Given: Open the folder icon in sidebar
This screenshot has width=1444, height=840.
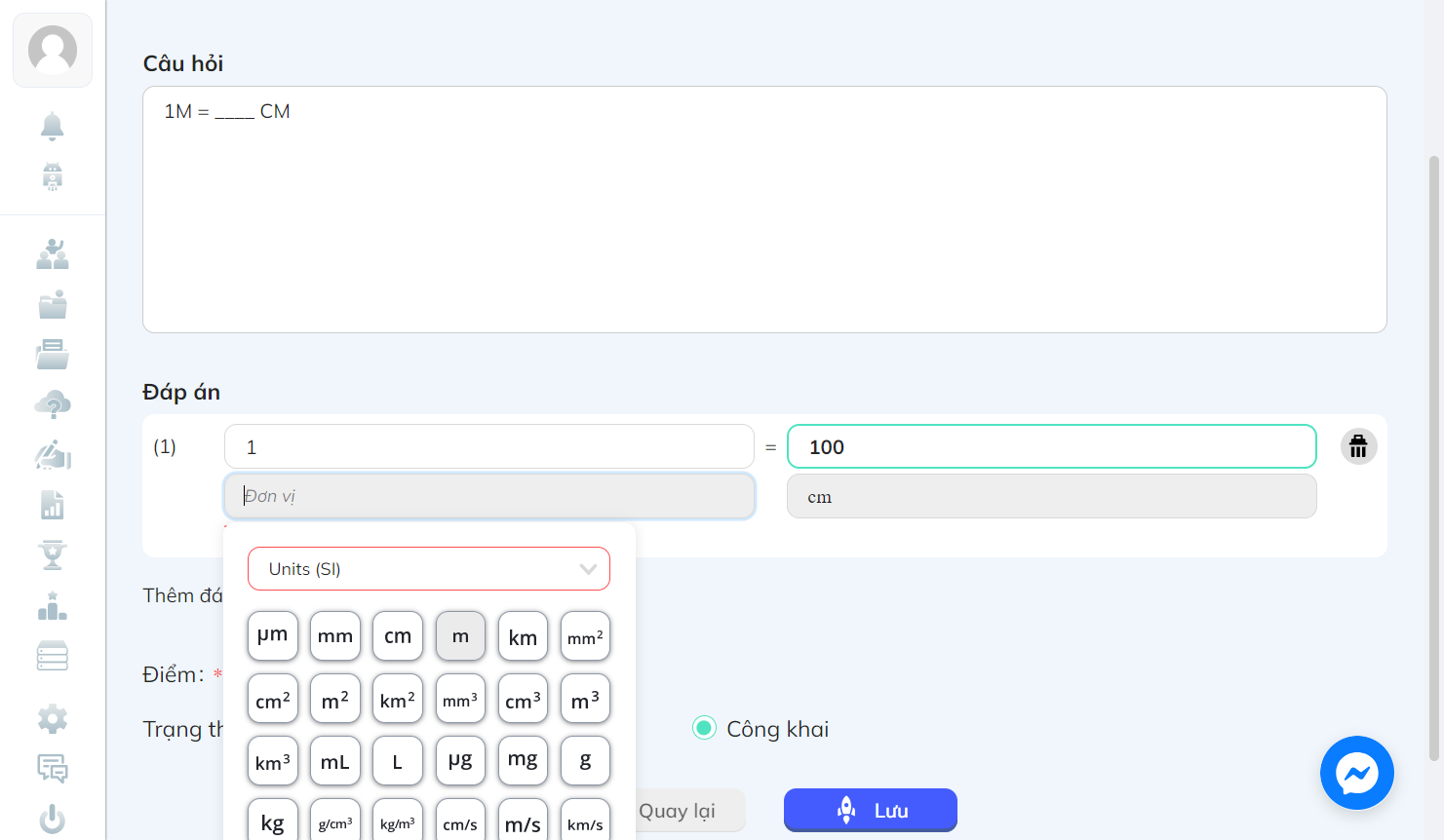Looking at the screenshot, I should point(53,305).
